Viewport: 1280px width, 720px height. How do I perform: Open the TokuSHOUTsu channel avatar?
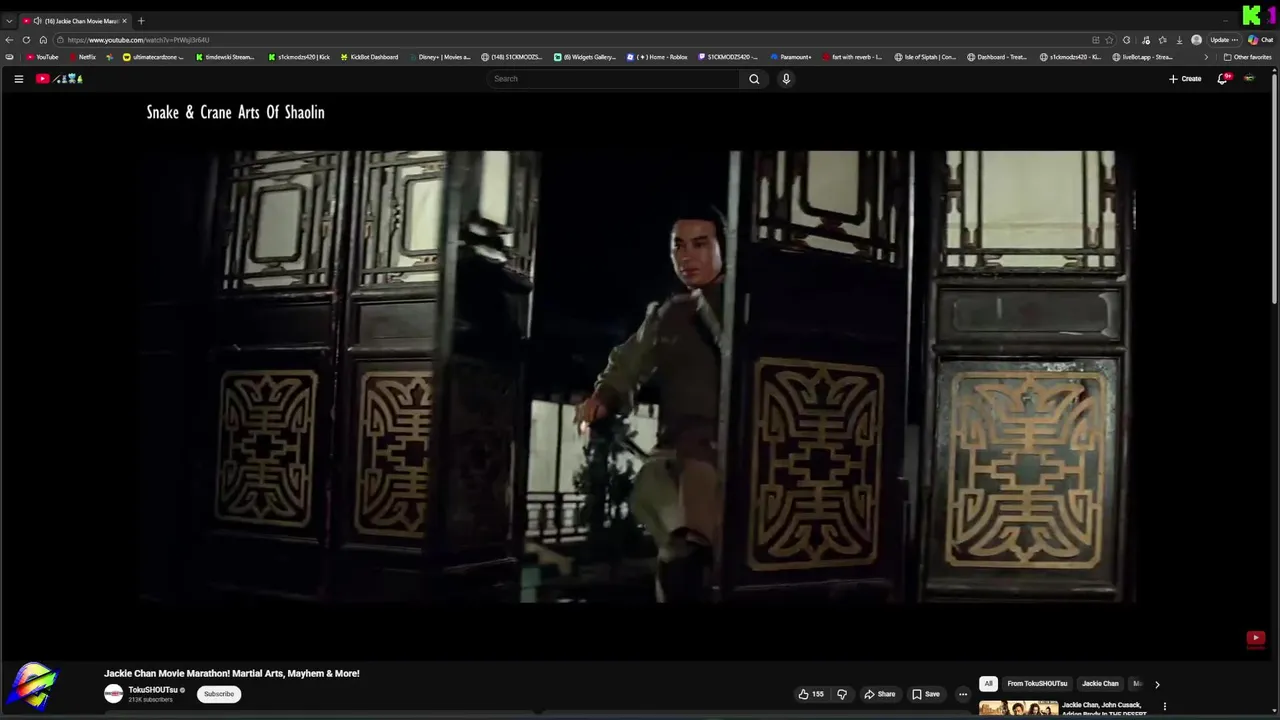(x=114, y=694)
